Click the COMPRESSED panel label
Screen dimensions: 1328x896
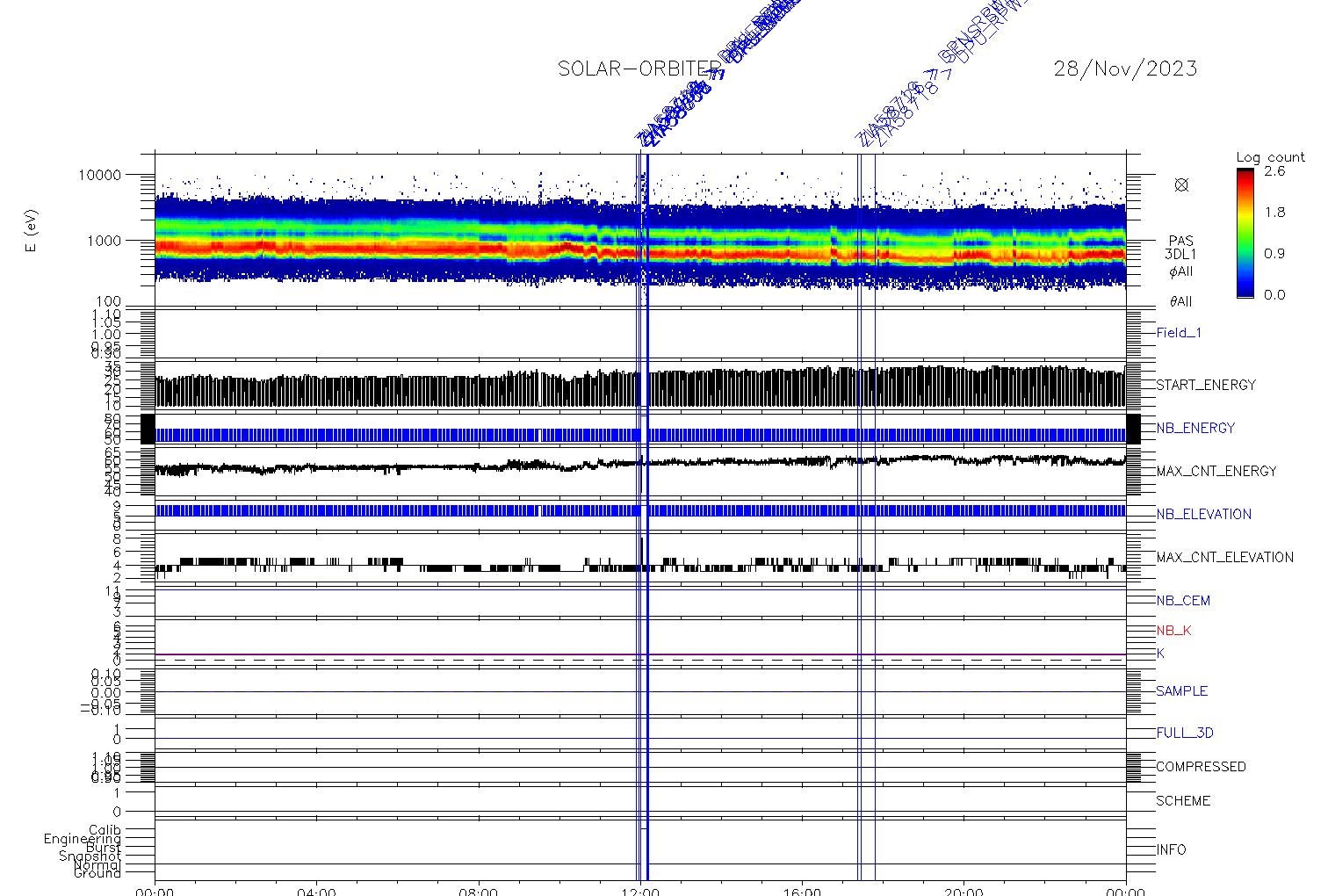click(x=1201, y=767)
